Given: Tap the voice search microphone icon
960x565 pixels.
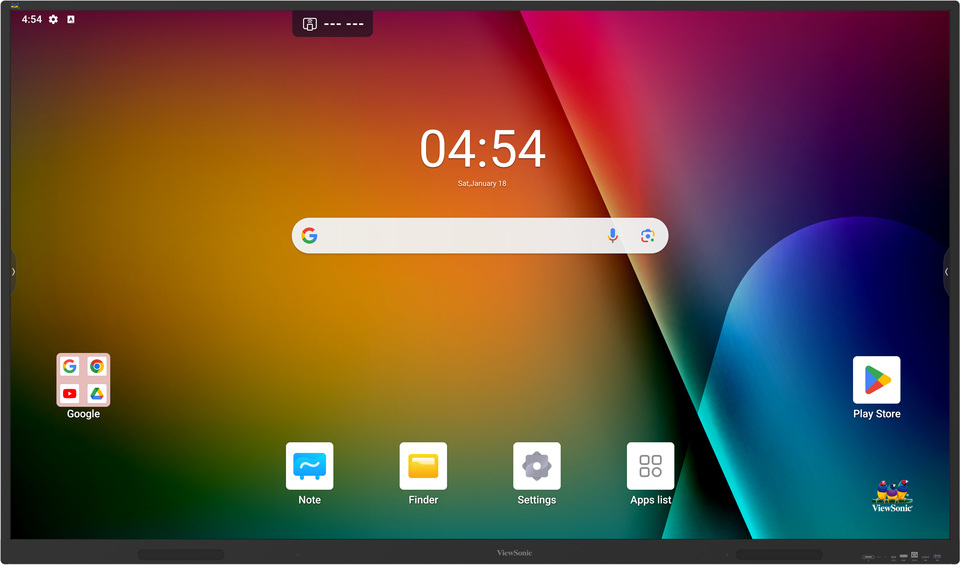Looking at the screenshot, I should (613, 236).
